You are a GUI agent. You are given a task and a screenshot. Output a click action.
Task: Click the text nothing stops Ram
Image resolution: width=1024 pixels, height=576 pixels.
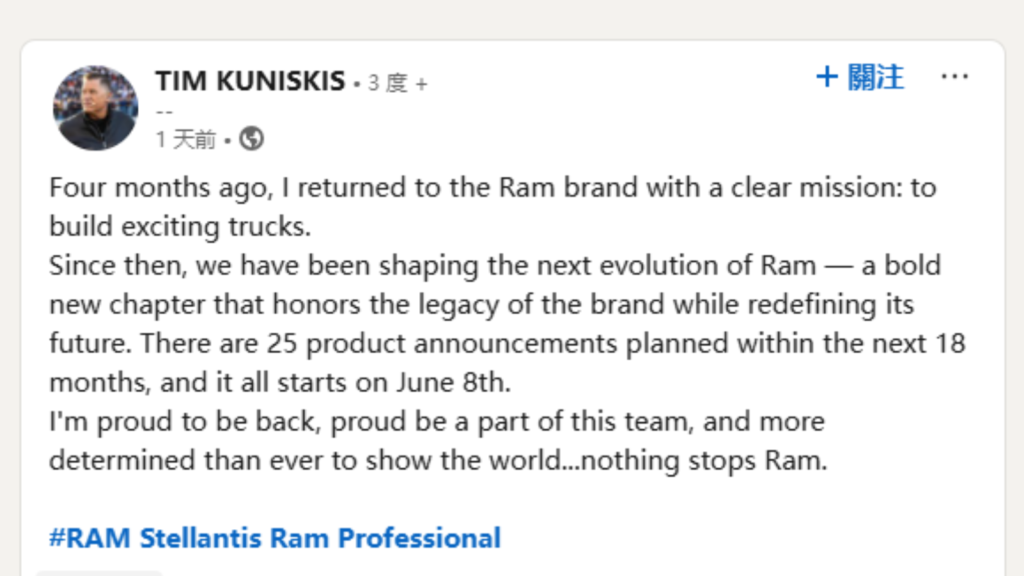click(x=704, y=461)
